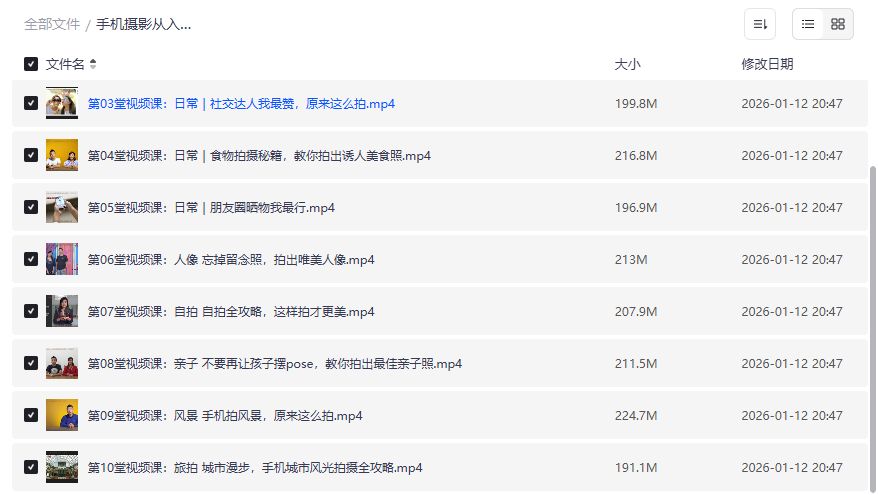The width and height of the screenshot is (878, 495).
Task: Click thumbnail of 第09堂视频课 file
Action: (x=62, y=415)
